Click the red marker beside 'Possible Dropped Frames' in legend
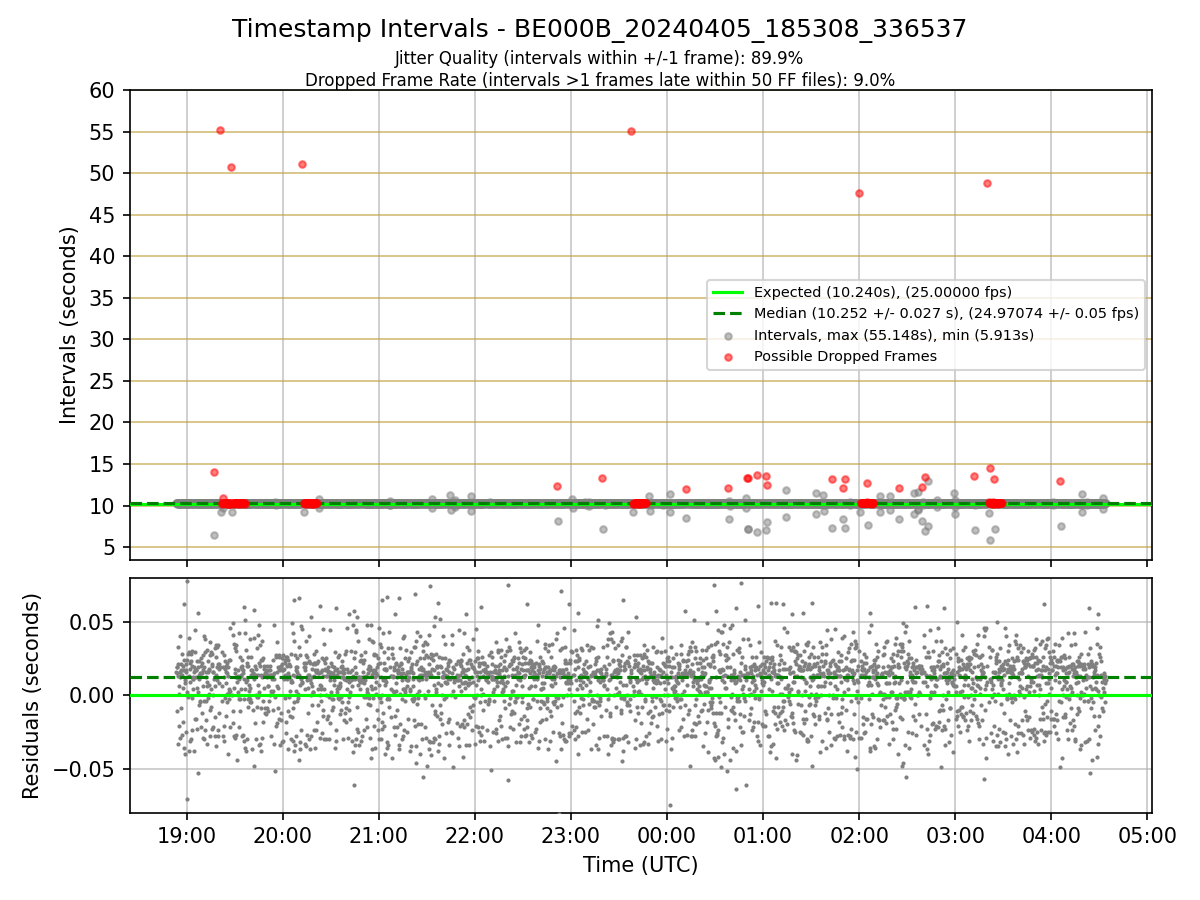 [x=729, y=357]
